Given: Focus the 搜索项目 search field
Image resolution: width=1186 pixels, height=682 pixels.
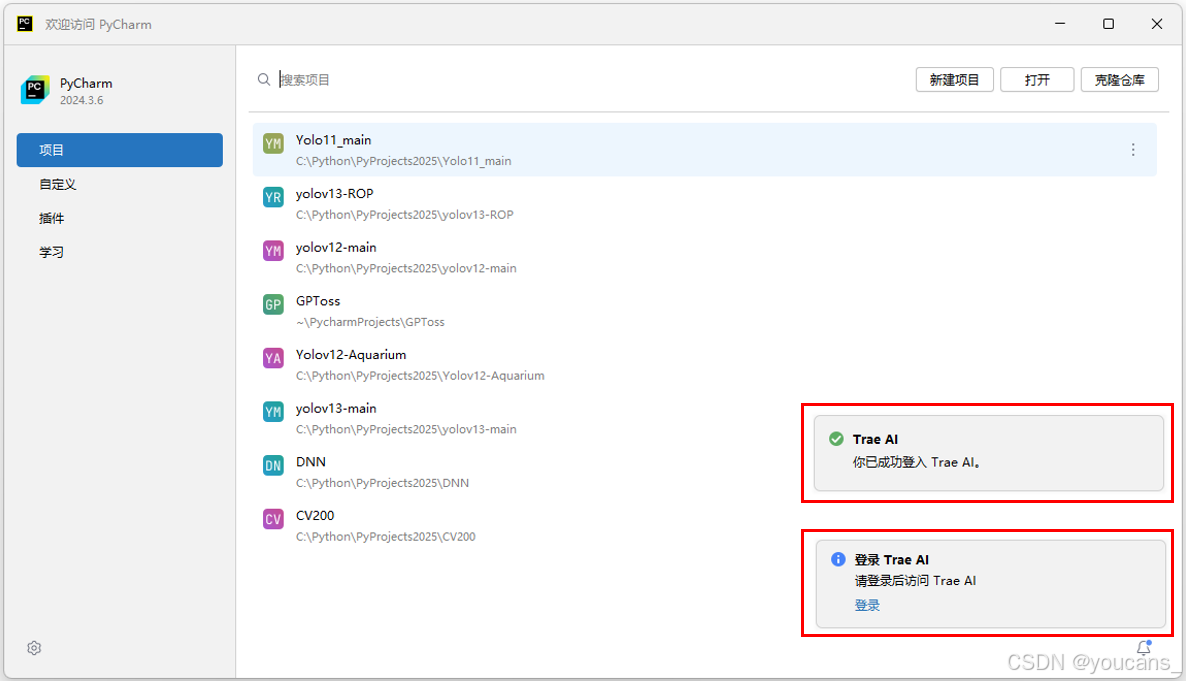Looking at the screenshot, I should (582, 79).
